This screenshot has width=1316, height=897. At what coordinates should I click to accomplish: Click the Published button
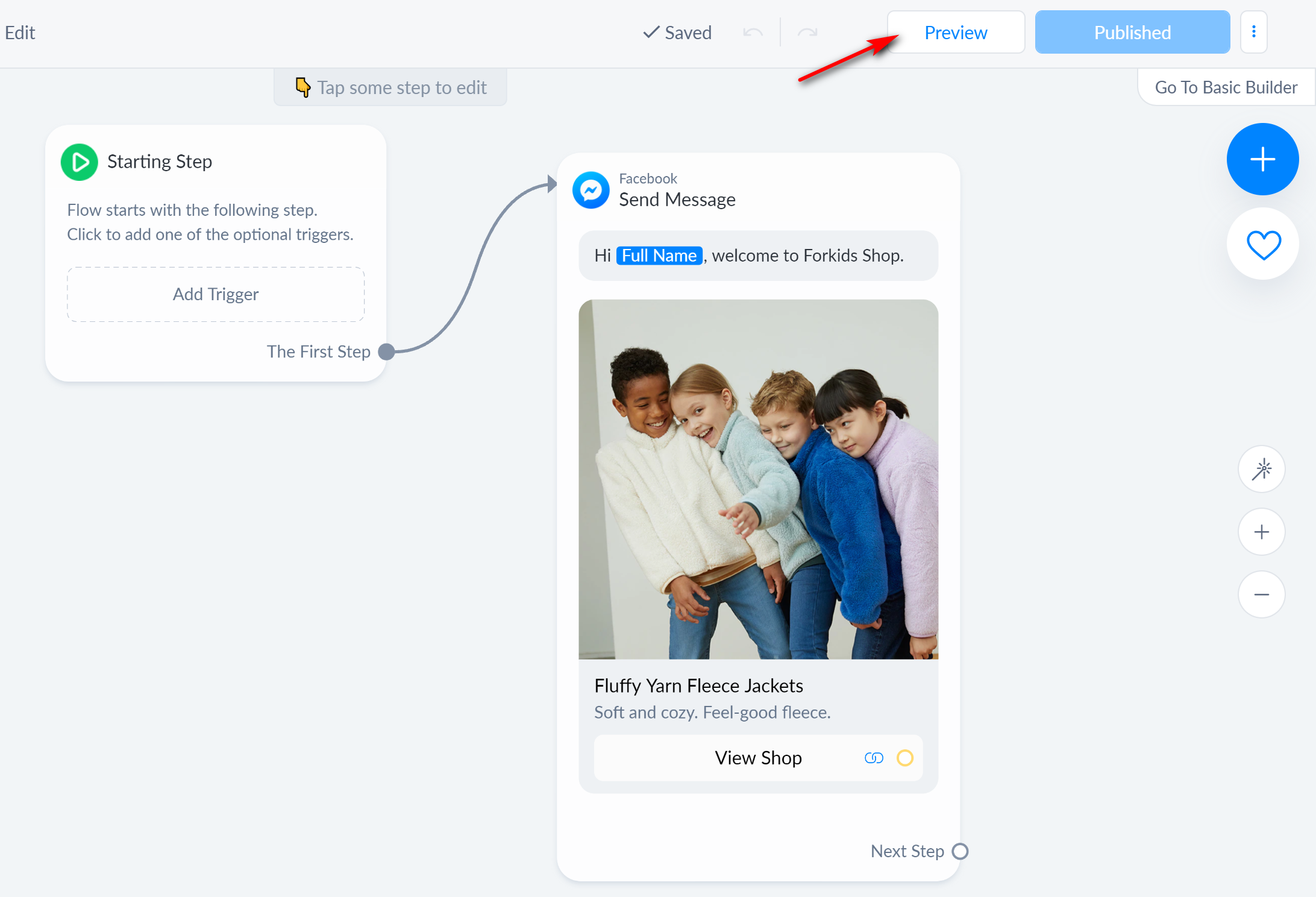1132,33
